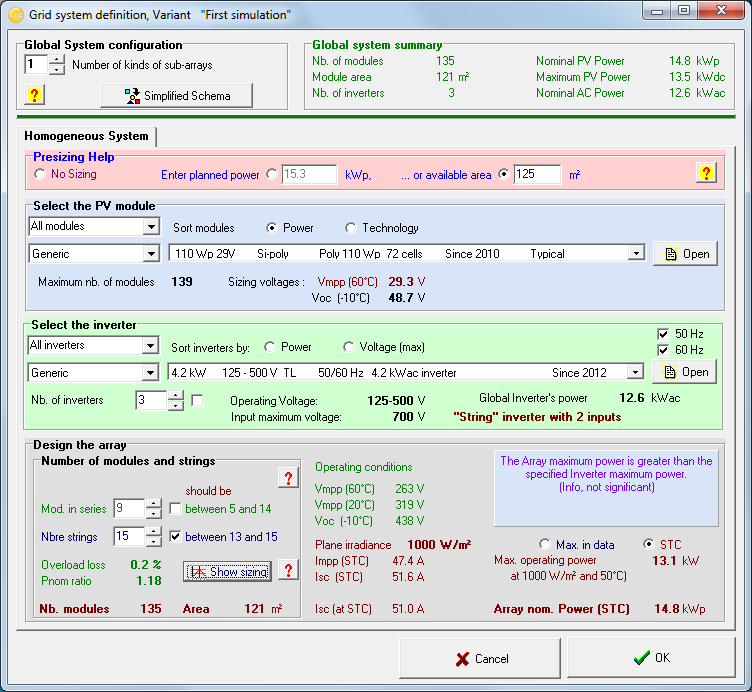Click the Presizing Help question mark icon
The width and height of the screenshot is (752, 692).
tap(706, 173)
